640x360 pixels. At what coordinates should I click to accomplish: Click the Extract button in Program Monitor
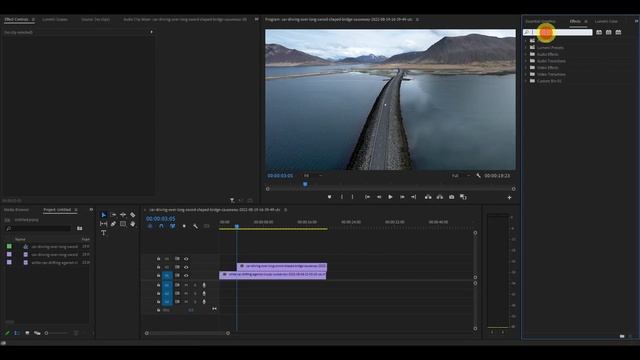coord(440,197)
